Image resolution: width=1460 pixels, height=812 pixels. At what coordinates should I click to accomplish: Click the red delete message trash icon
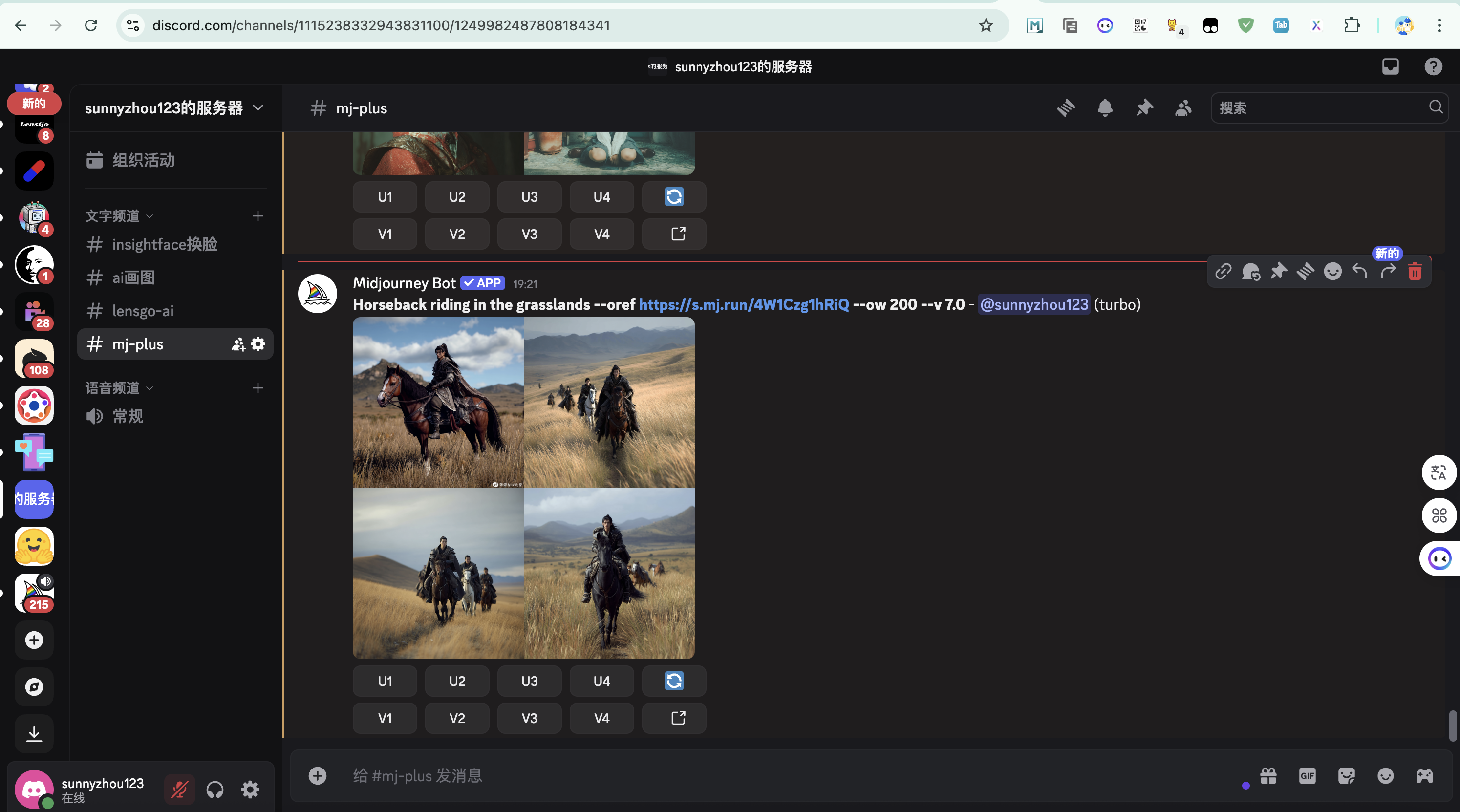(1415, 272)
